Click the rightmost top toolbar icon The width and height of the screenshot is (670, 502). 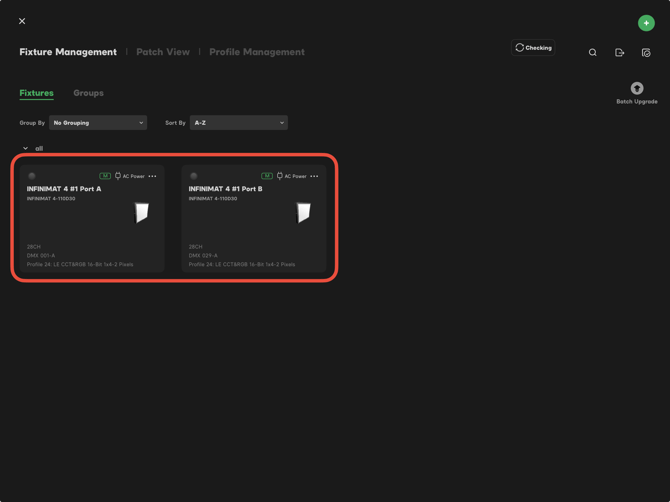[646, 53]
